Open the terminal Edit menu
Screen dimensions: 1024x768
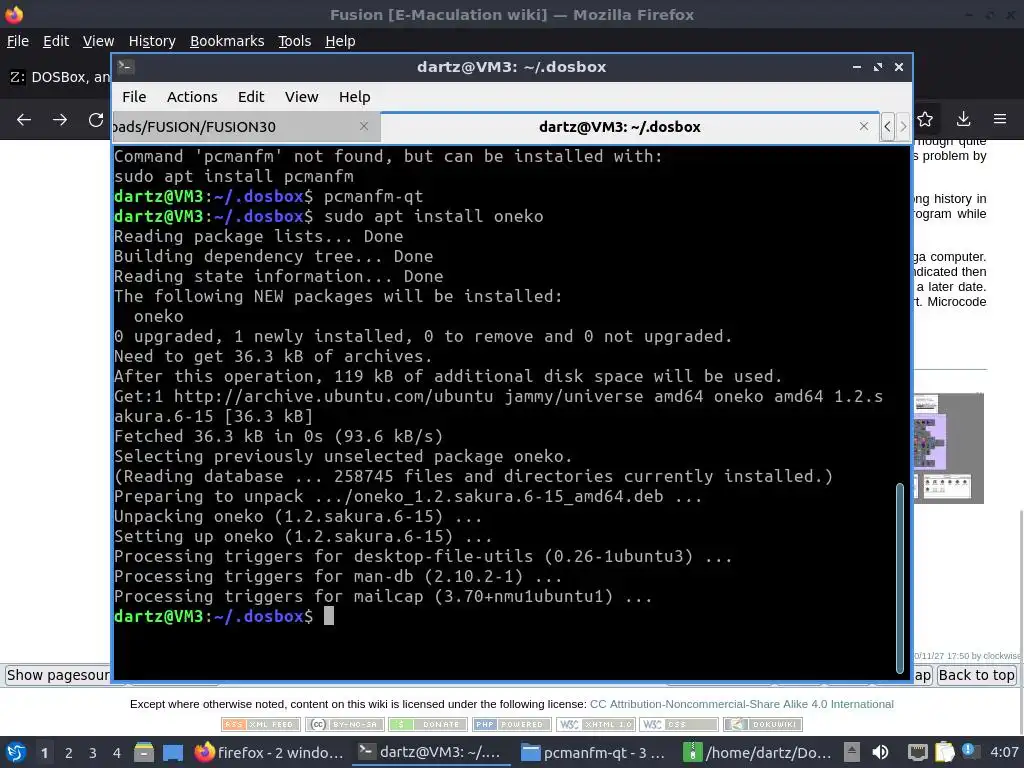click(251, 97)
